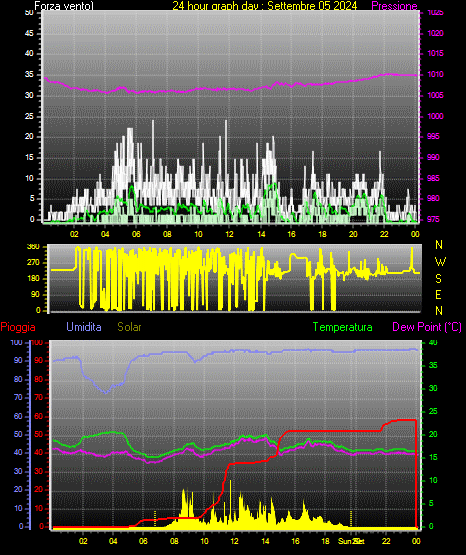The width and height of the screenshot is (466, 555).
Task: Click the magenta 'Pressione' label
Action: (394, 6)
